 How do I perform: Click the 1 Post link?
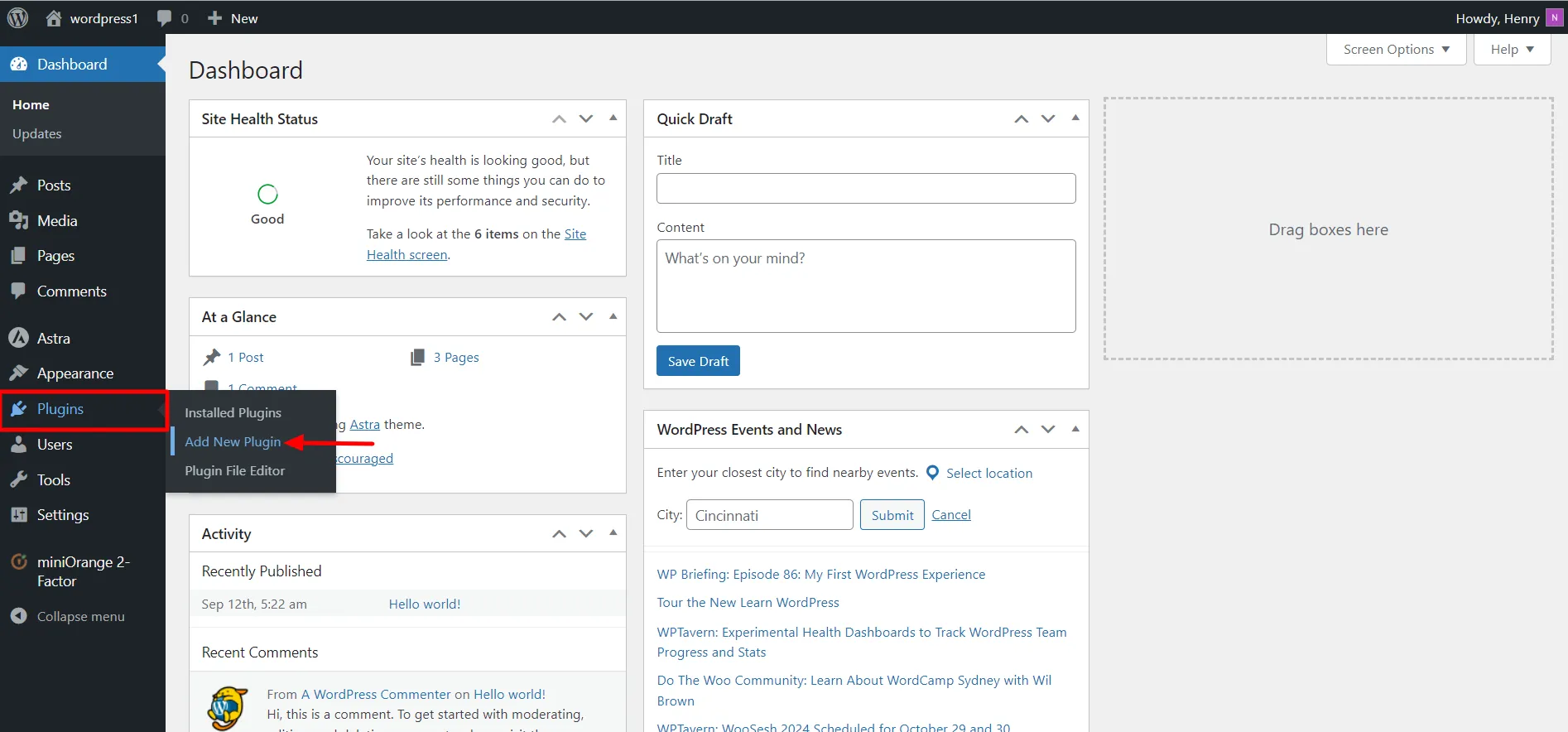point(246,358)
